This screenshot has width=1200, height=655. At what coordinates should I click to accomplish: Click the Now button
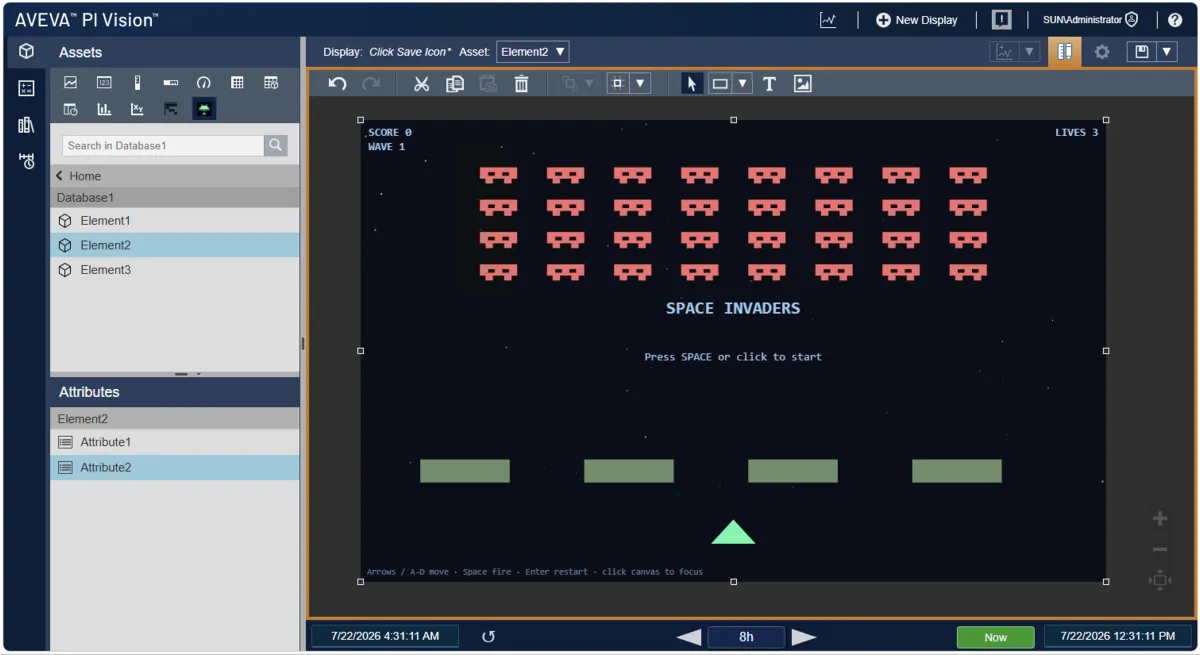(x=995, y=637)
